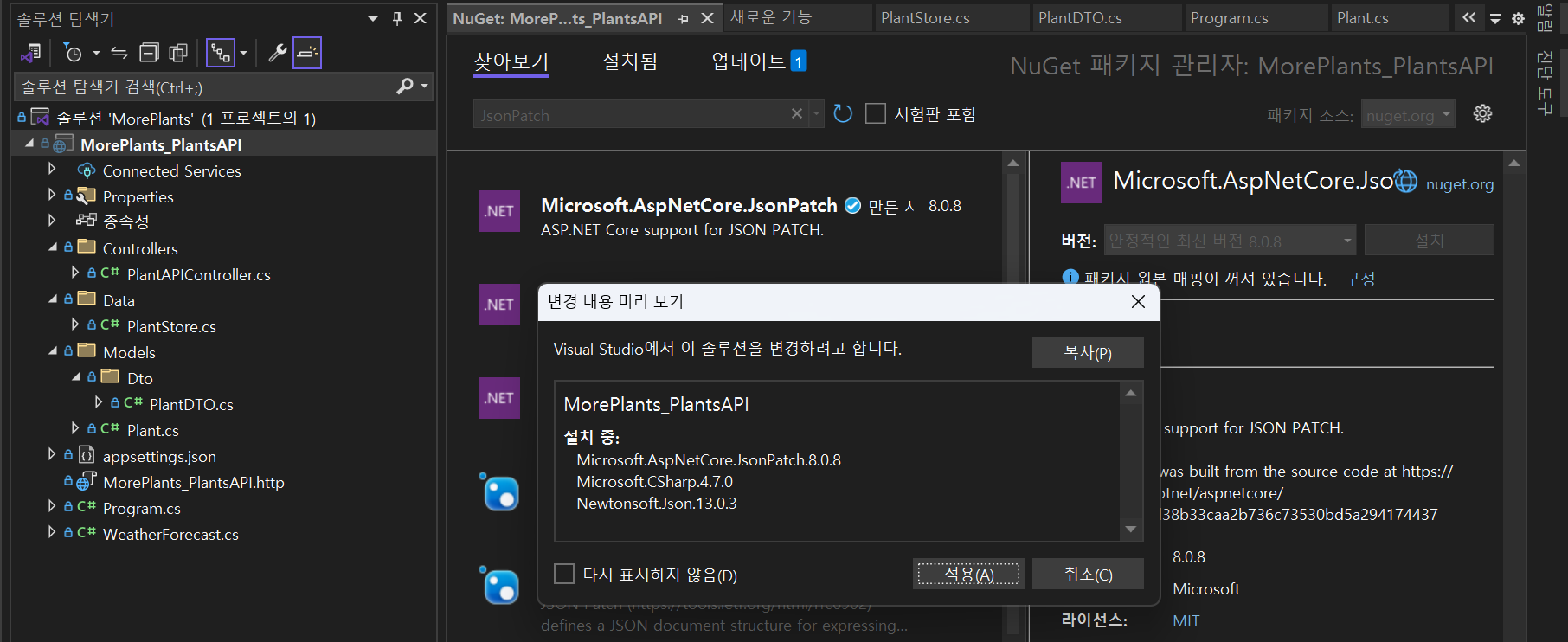Collapse the Data folder

pyautogui.click(x=53, y=299)
